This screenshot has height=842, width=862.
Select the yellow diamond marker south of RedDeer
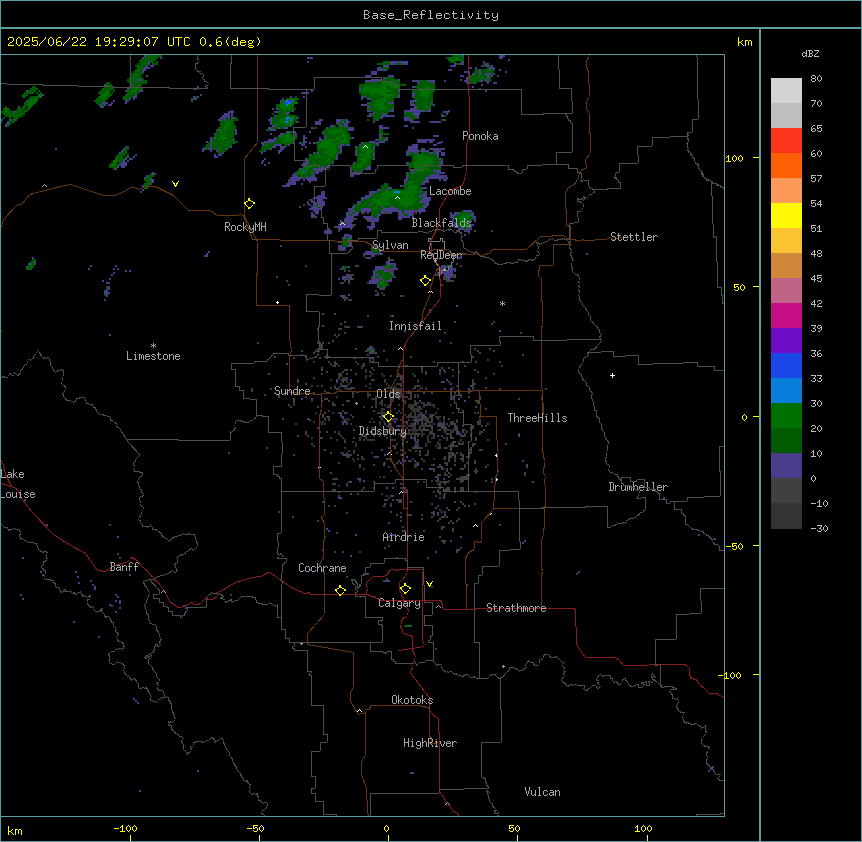(x=426, y=281)
